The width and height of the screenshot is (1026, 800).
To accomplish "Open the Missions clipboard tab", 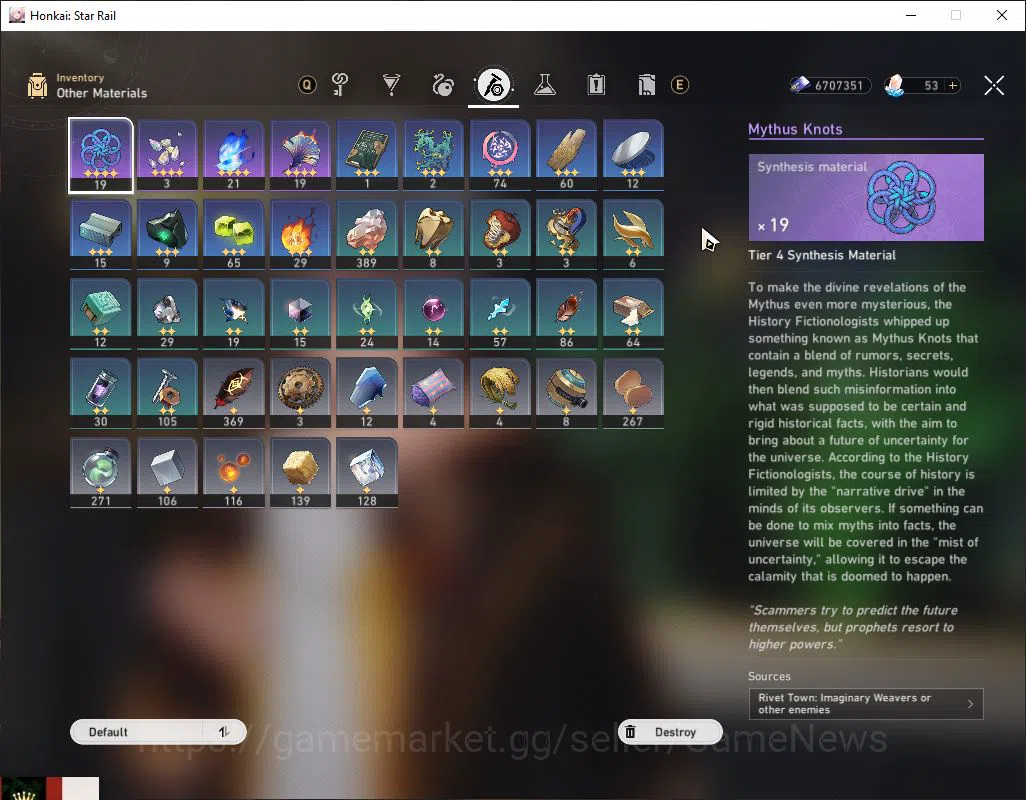I will tap(596, 84).
